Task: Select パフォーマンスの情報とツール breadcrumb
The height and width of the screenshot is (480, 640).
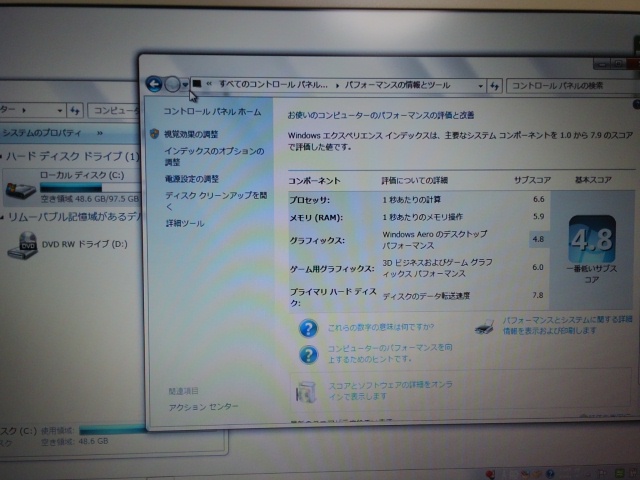Action: (x=397, y=85)
